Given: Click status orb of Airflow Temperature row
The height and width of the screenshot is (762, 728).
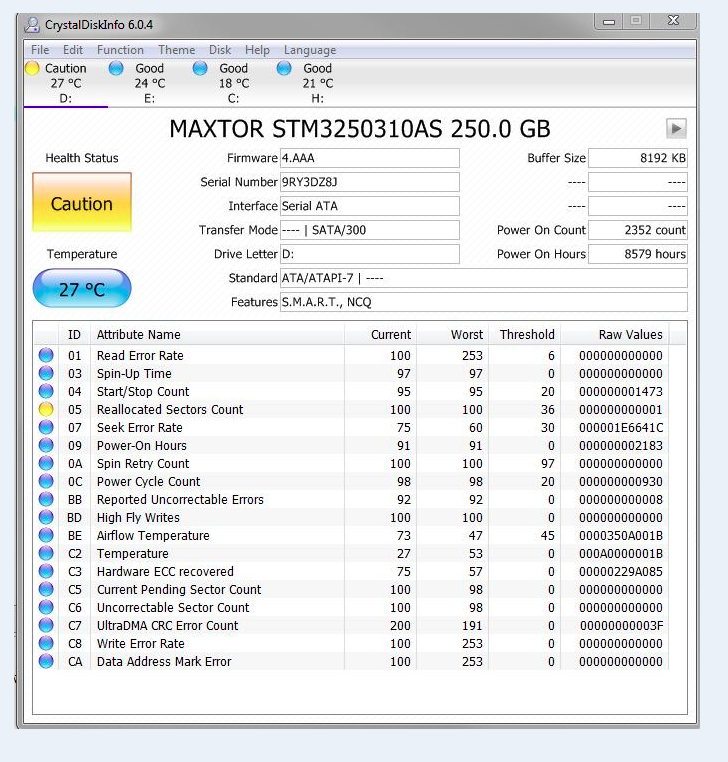Looking at the screenshot, I should [x=46, y=535].
